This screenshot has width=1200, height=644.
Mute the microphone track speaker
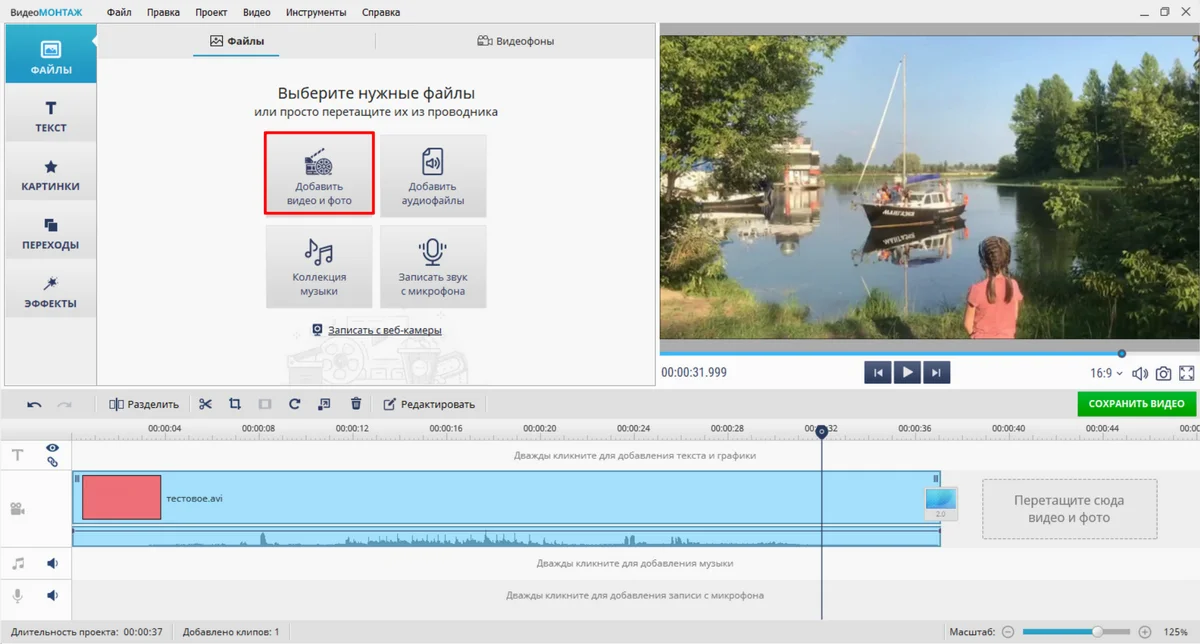pos(52,596)
